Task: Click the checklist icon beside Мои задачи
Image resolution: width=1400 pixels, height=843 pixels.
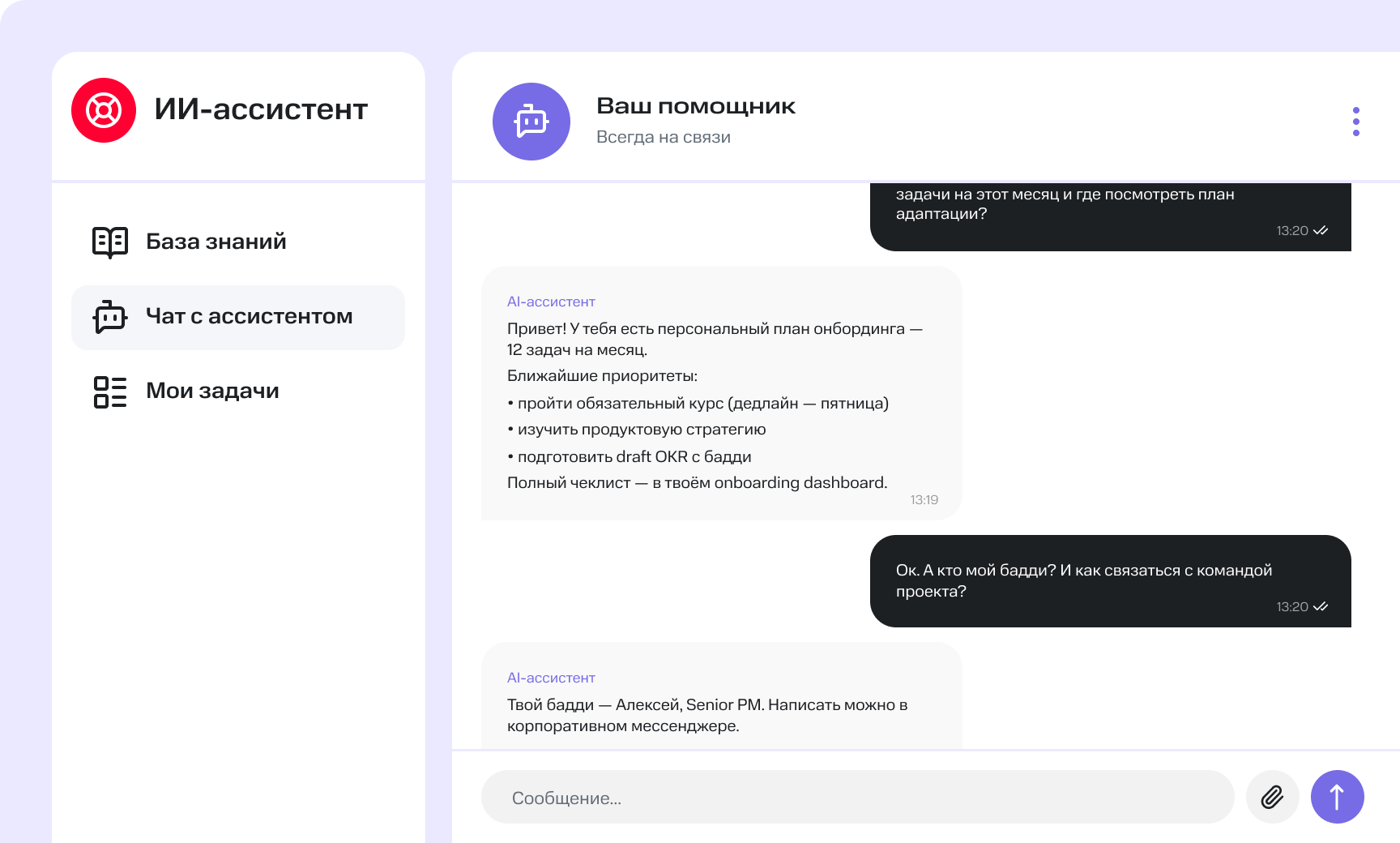Action: coord(110,392)
